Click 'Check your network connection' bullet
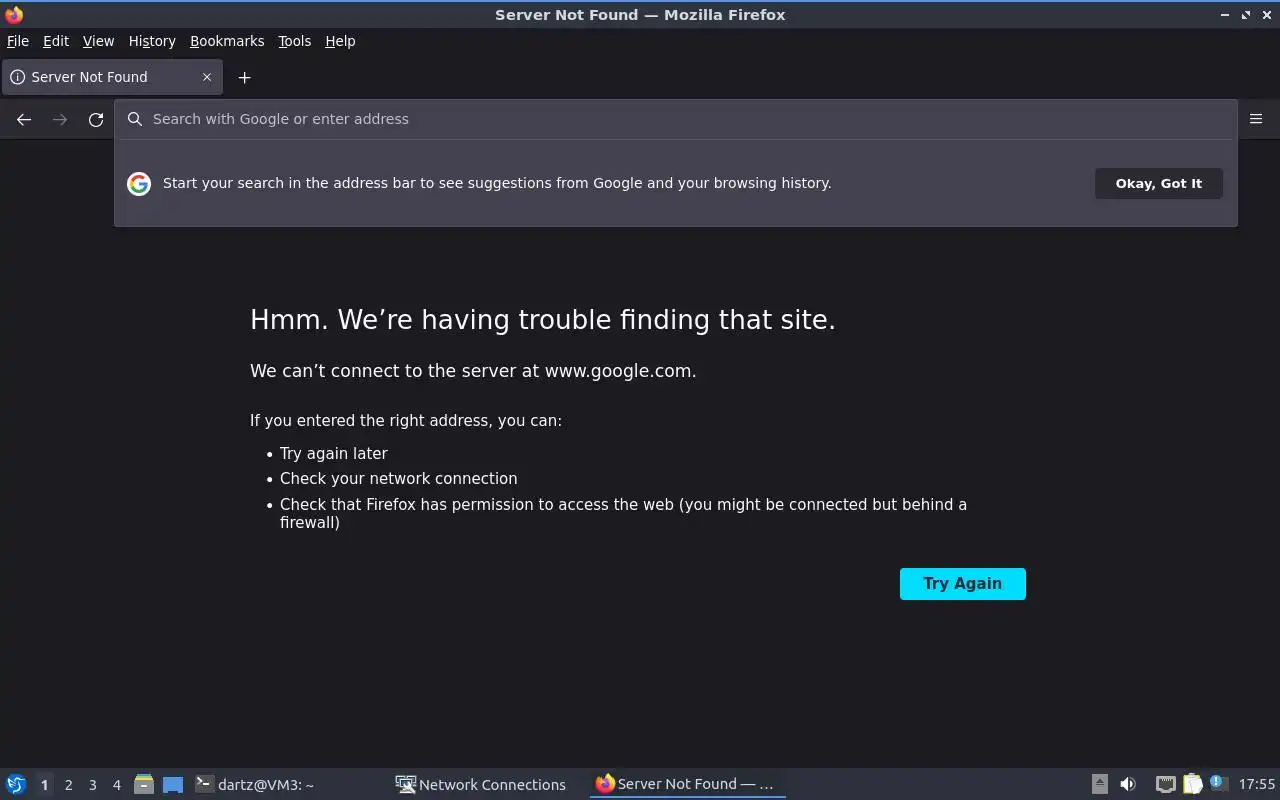This screenshot has width=1280, height=800. click(399, 479)
